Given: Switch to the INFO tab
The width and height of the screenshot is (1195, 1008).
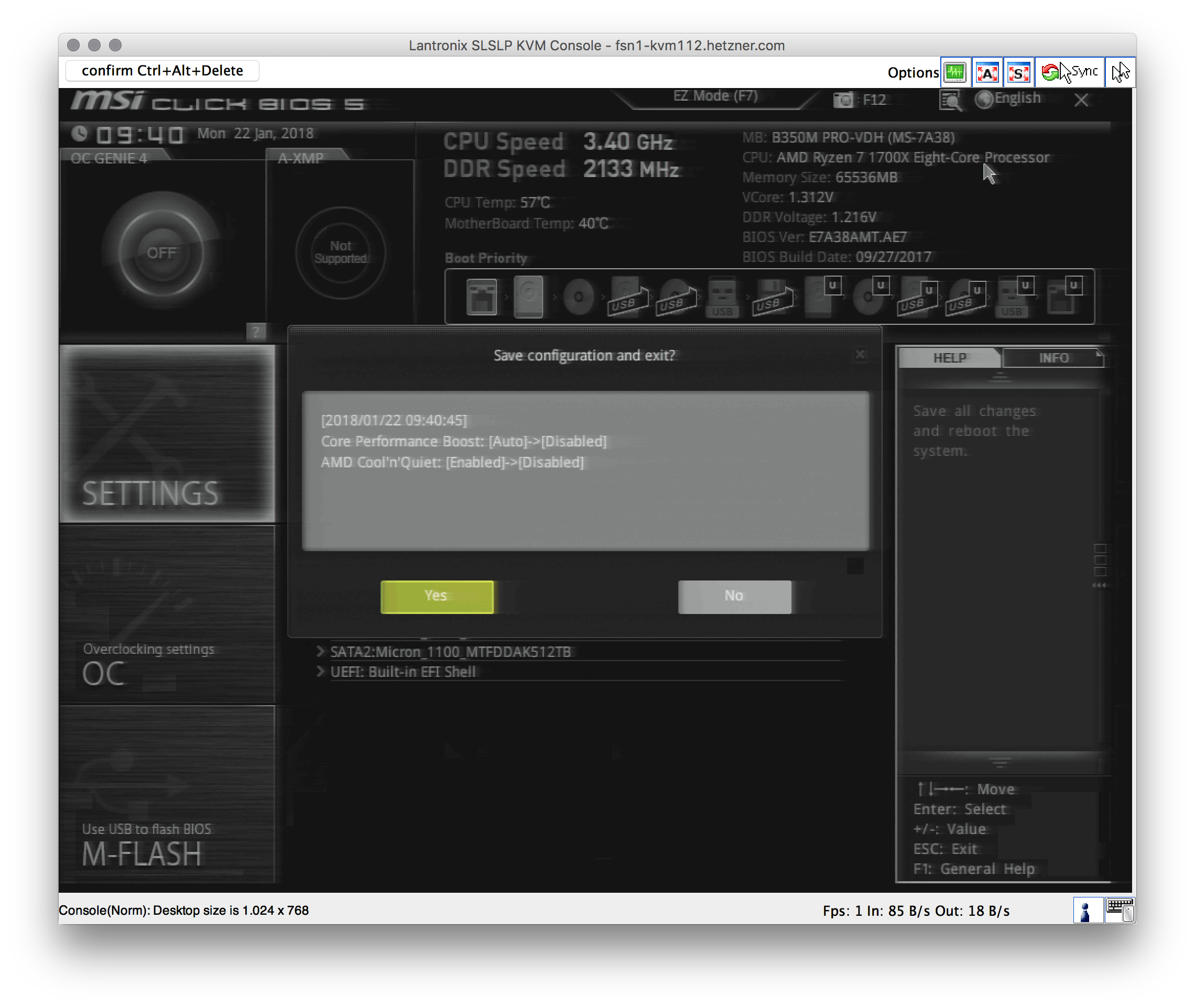Looking at the screenshot, I should click(x=1053, y=358).
